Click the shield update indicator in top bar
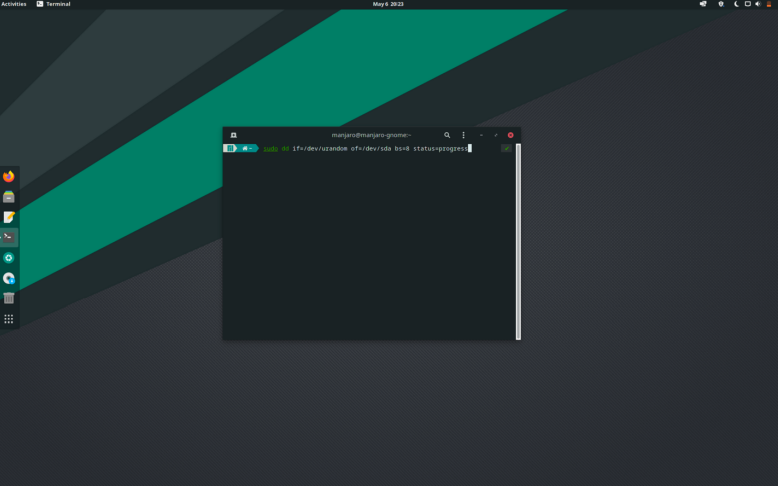Screen dimensions: 778x486 click(721, 4)
